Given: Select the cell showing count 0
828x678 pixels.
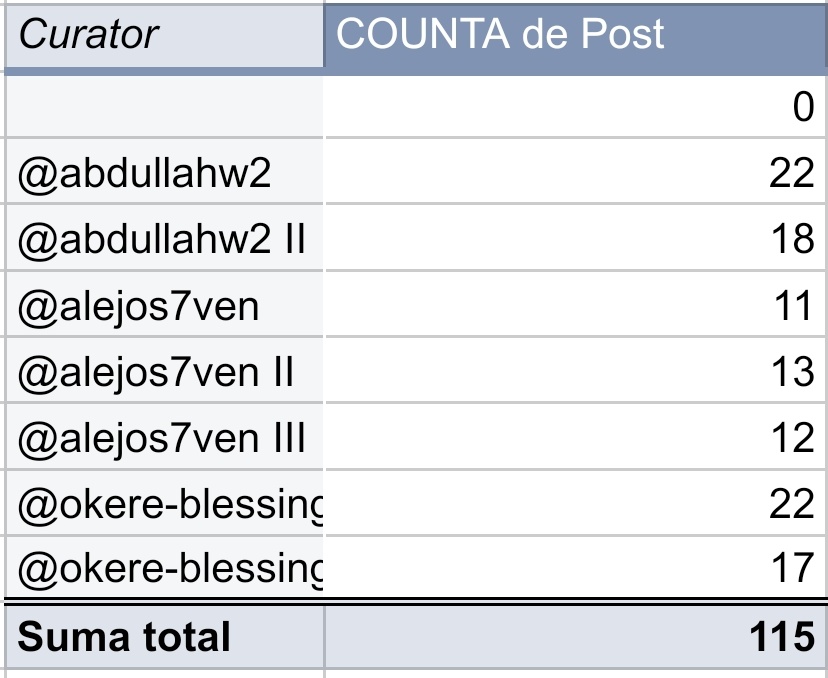Looking at the screenshot, I should (576, 107).
